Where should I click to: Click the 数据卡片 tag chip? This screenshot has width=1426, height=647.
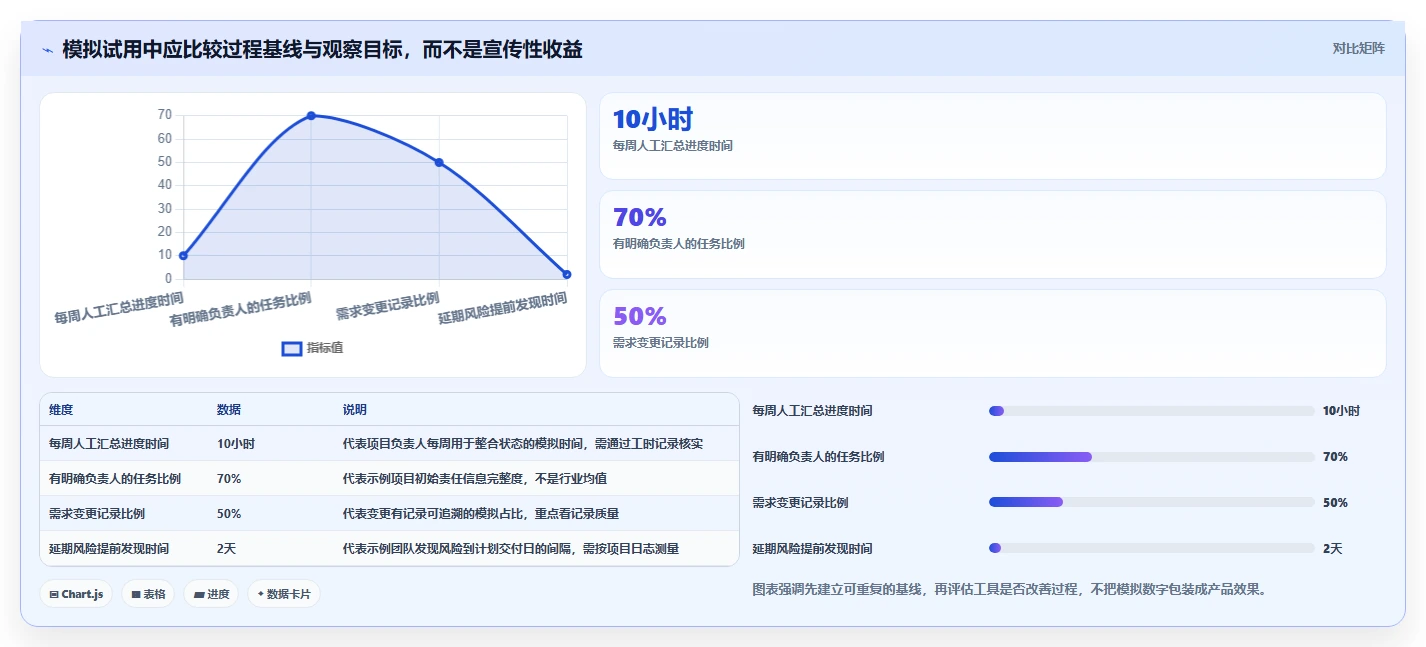(x=284, y=594)
